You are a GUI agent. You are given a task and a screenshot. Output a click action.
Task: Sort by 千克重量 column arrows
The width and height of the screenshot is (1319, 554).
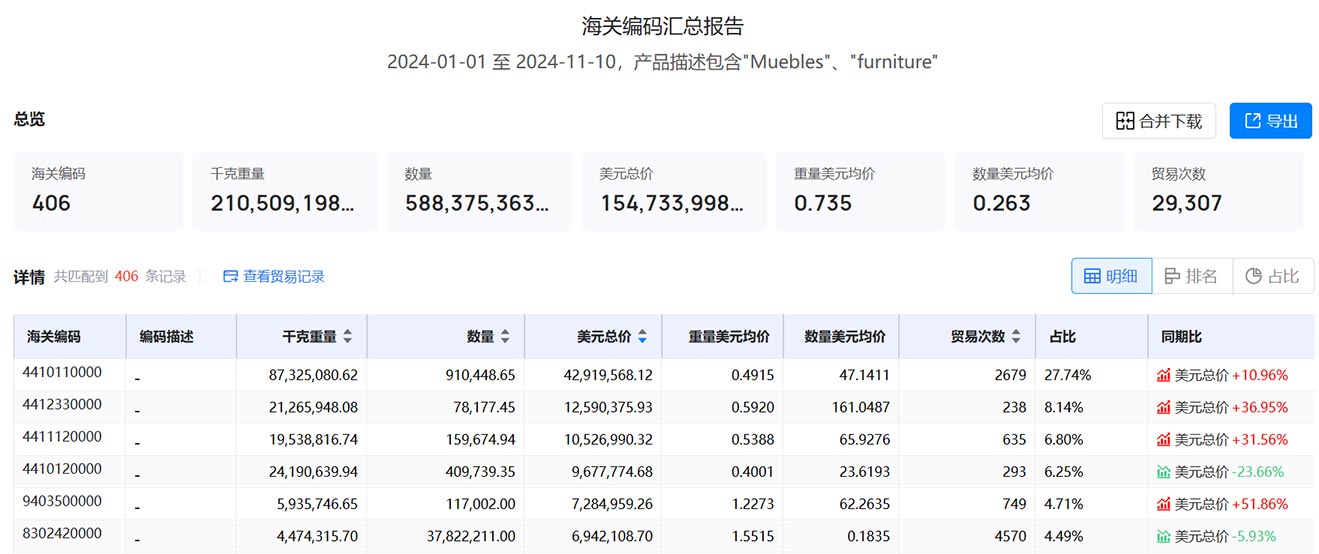(x=347, y=337)
